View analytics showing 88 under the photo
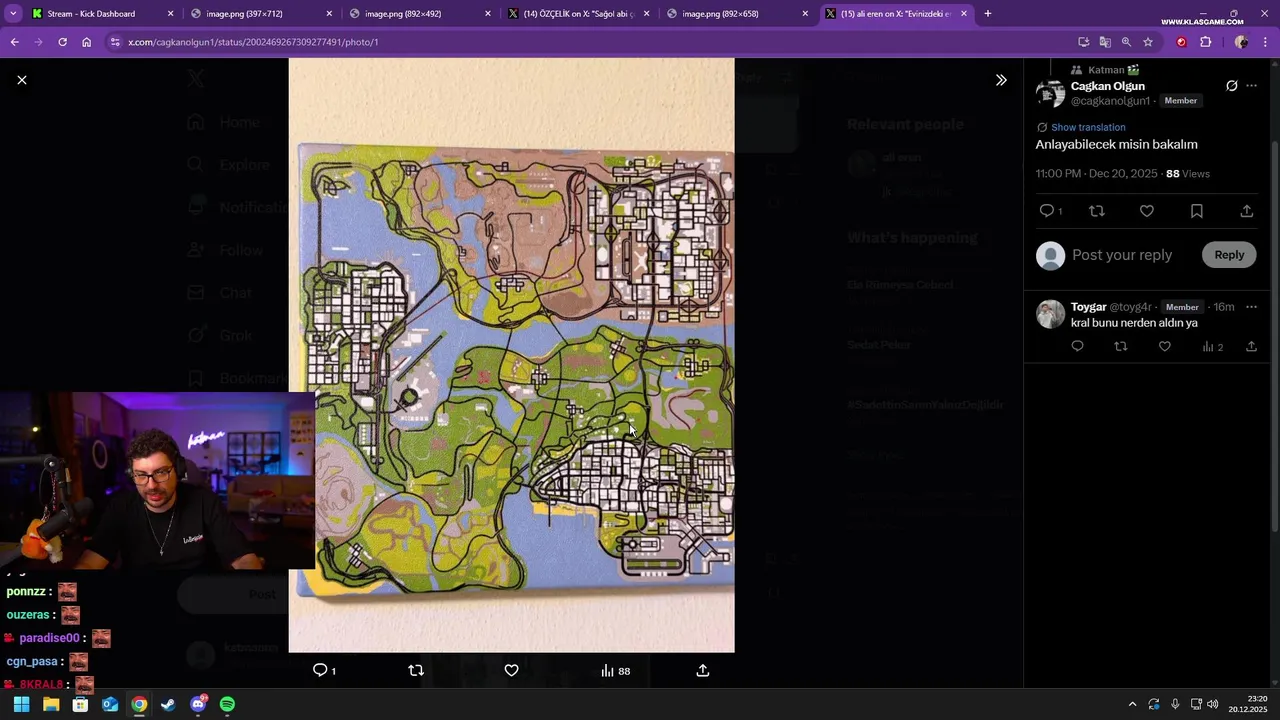Screen dimensions: 1280x720 [615, 671]
